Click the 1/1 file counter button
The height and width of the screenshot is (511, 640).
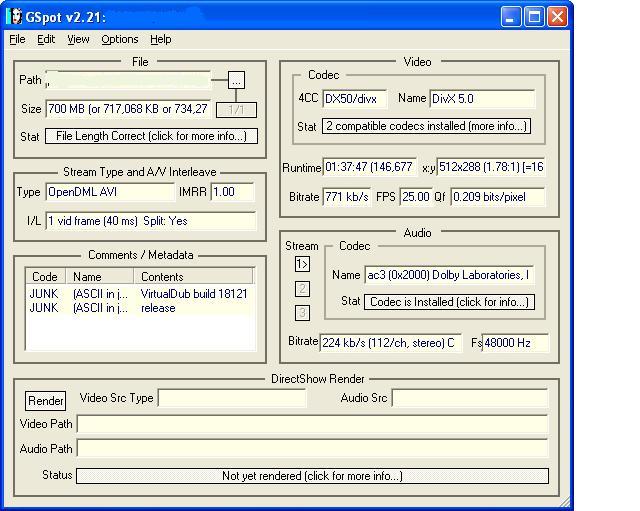point(236,110)
